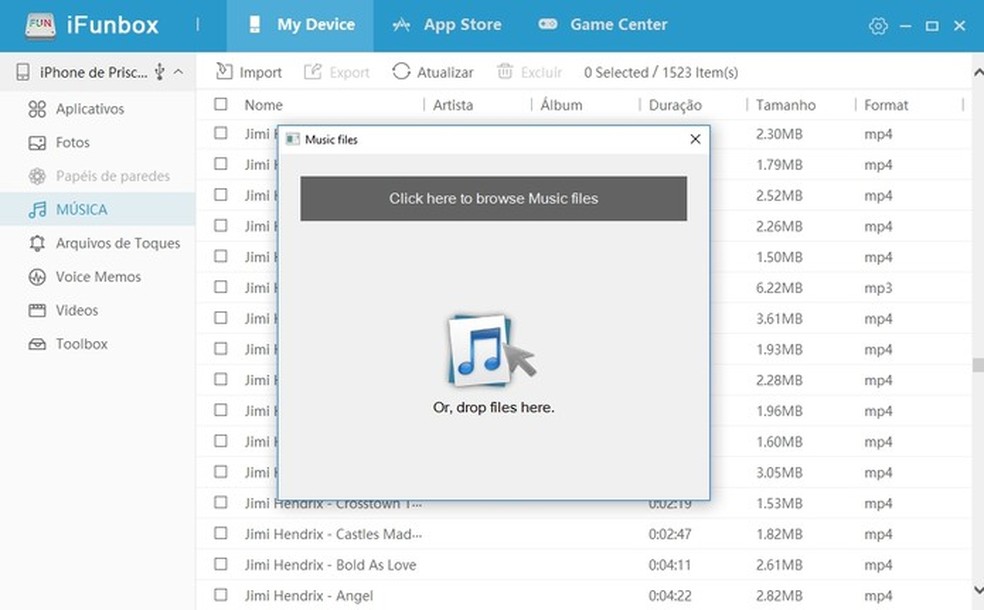Select Jimi Hendrix - Bold As Love name
The height and width of the screenshot is (610, 984).
coord(330,565)
